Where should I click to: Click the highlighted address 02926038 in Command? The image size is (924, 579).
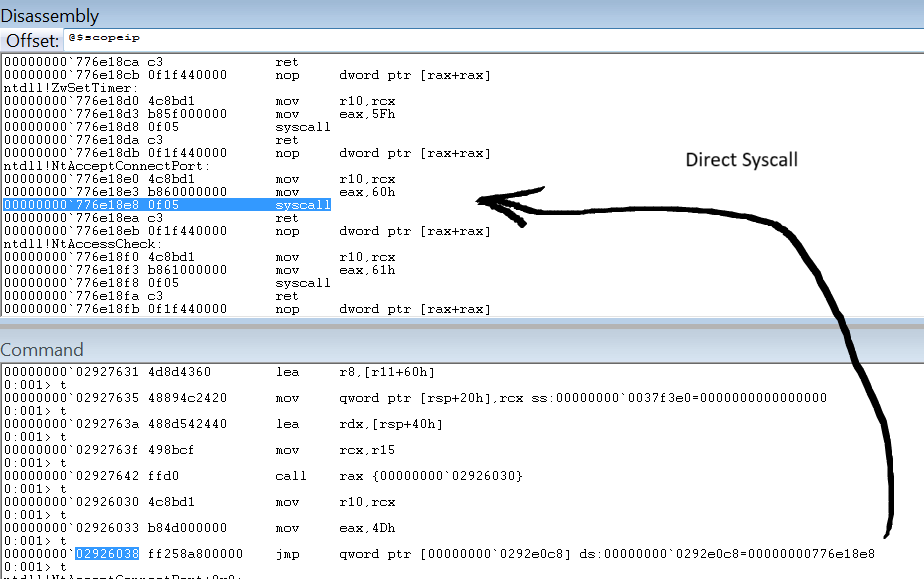point(107,554)
